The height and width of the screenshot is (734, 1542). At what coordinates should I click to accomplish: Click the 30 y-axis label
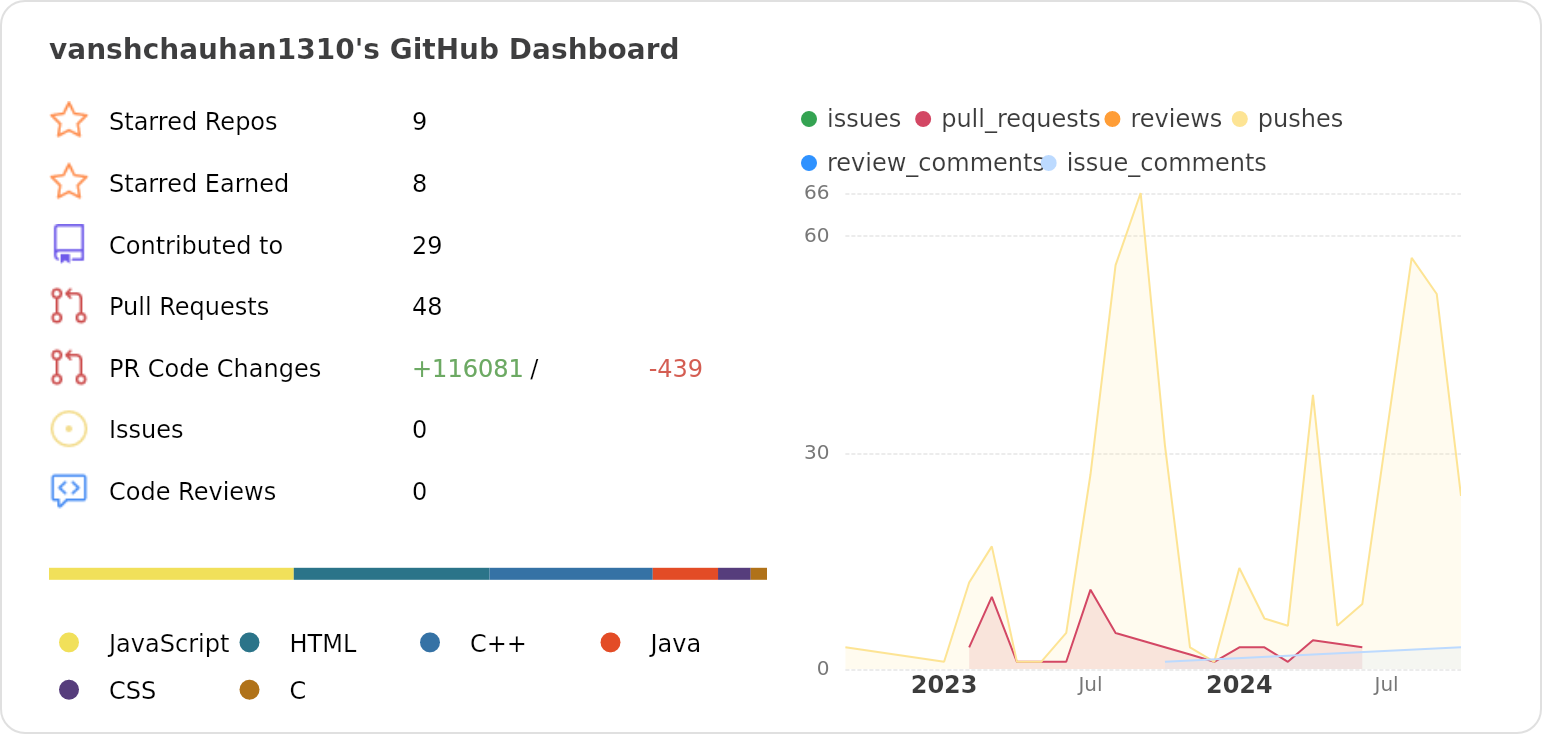pyautogui.click(x=817, y=453)
